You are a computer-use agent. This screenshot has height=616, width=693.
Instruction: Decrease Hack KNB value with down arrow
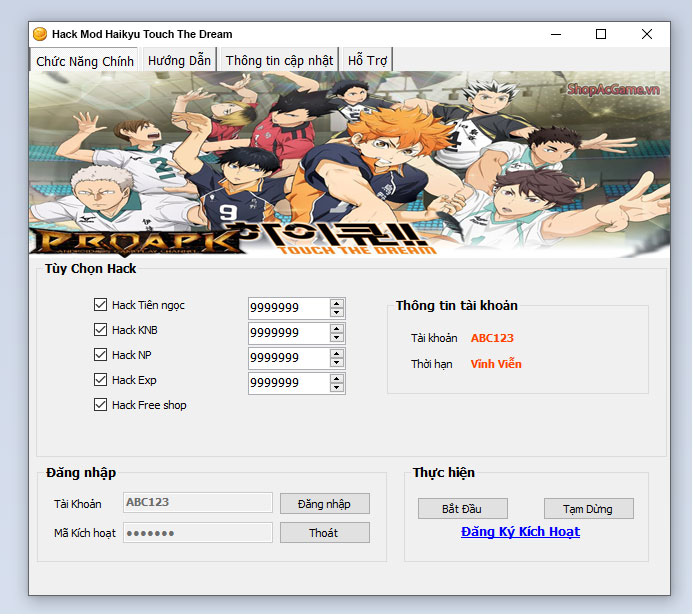(337, 338)
